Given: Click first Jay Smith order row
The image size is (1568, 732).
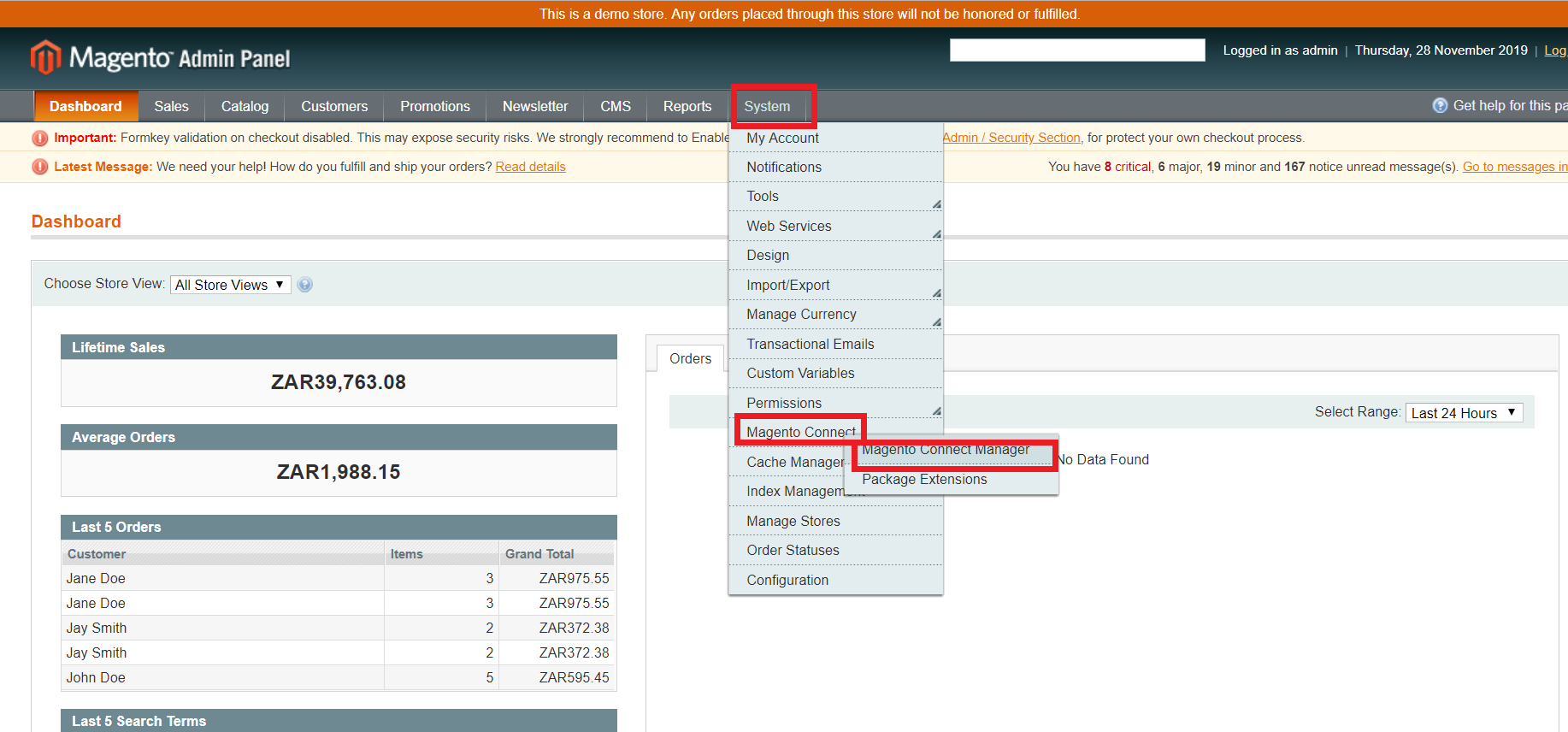Looking at the screenshot, I should 338,628.
